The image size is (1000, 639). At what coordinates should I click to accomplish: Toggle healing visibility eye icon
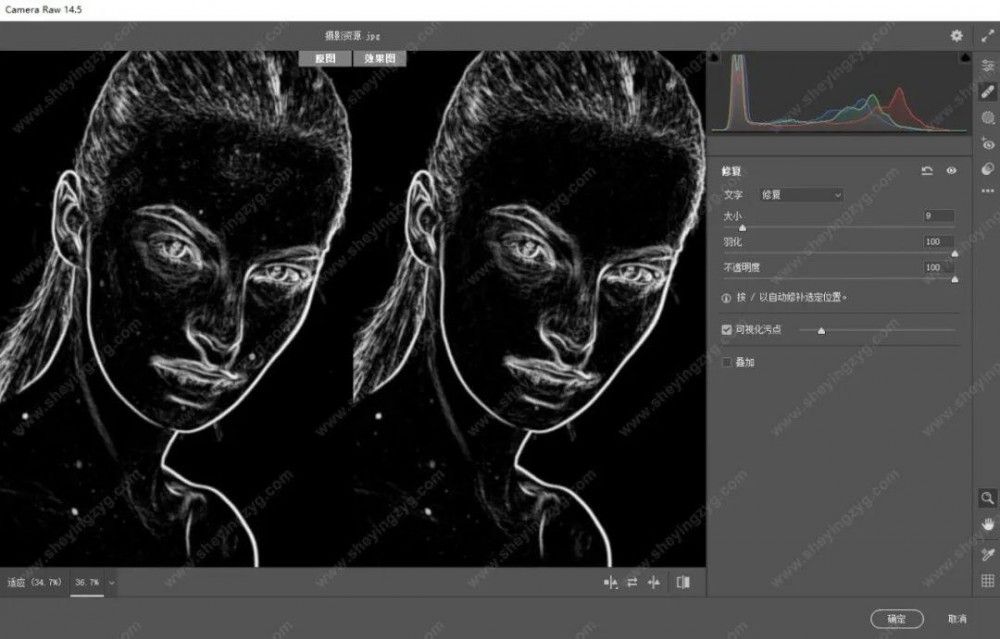point(951,171)
